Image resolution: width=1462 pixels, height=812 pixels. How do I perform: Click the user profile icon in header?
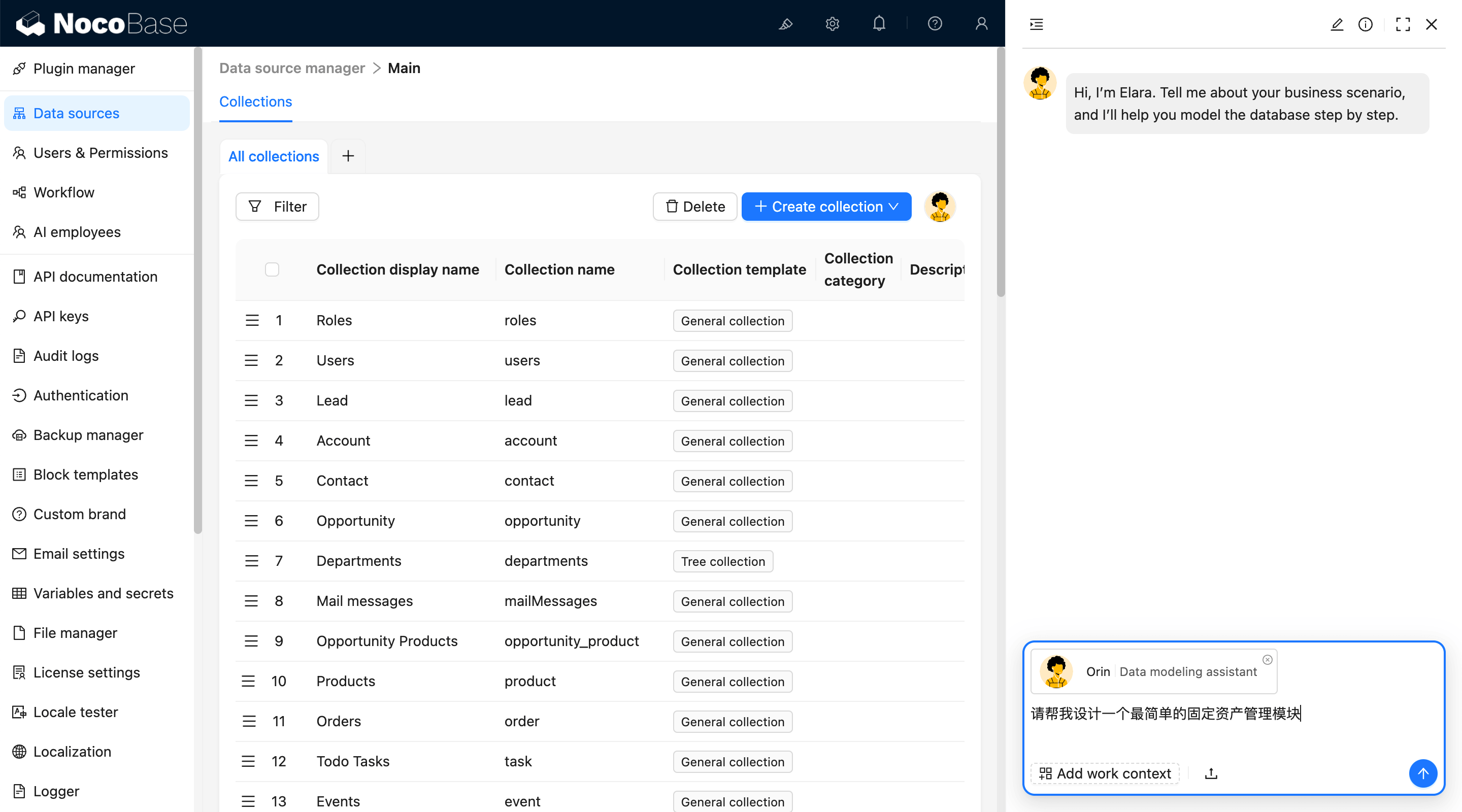pos(981,23)
